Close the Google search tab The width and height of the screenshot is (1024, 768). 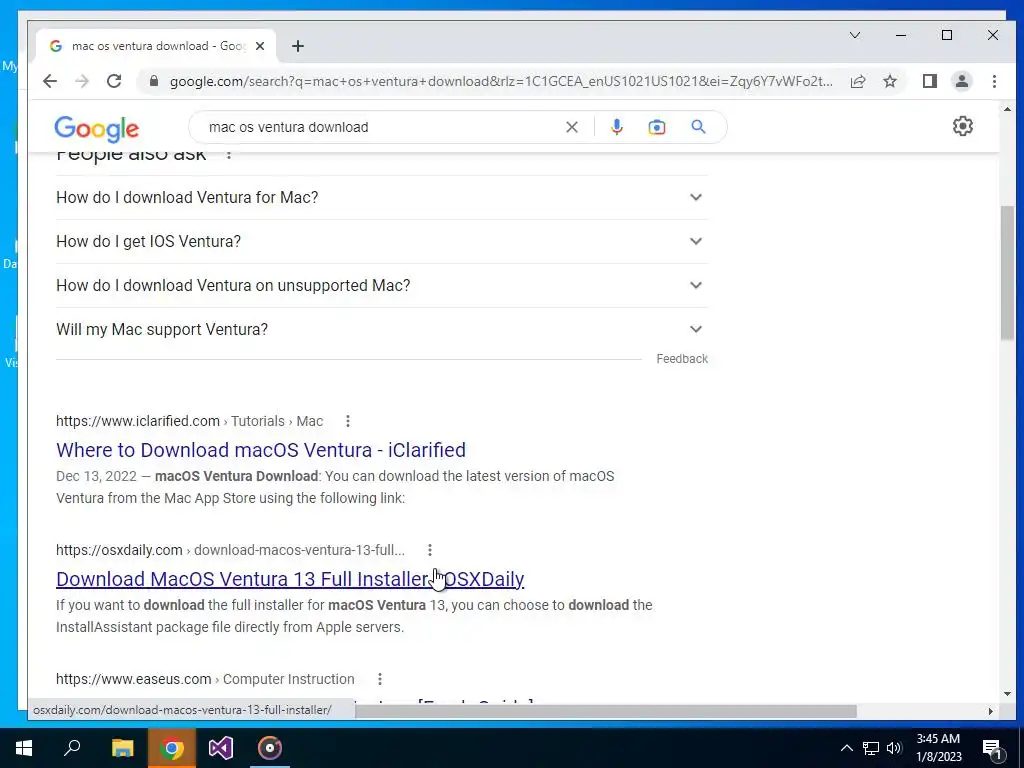click(260, 46)
